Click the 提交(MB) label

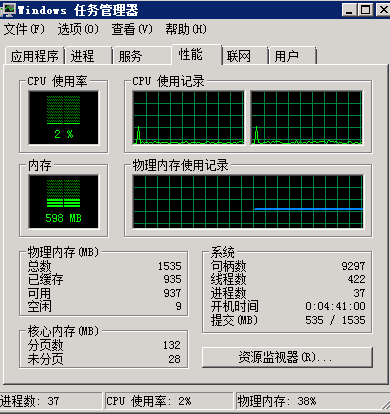(234, 321)
